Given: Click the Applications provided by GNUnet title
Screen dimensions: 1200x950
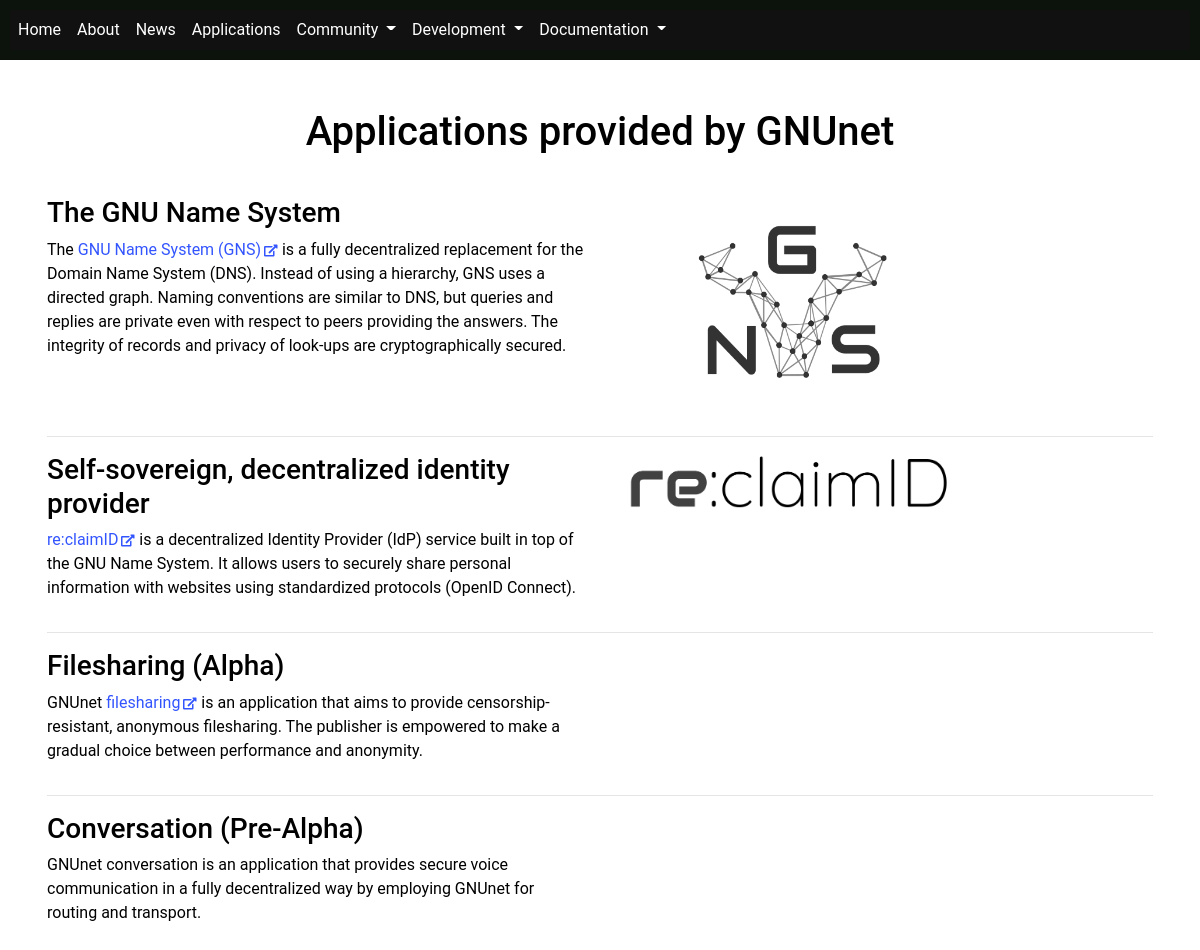Looking at the screenshot, I should [600, 131].
